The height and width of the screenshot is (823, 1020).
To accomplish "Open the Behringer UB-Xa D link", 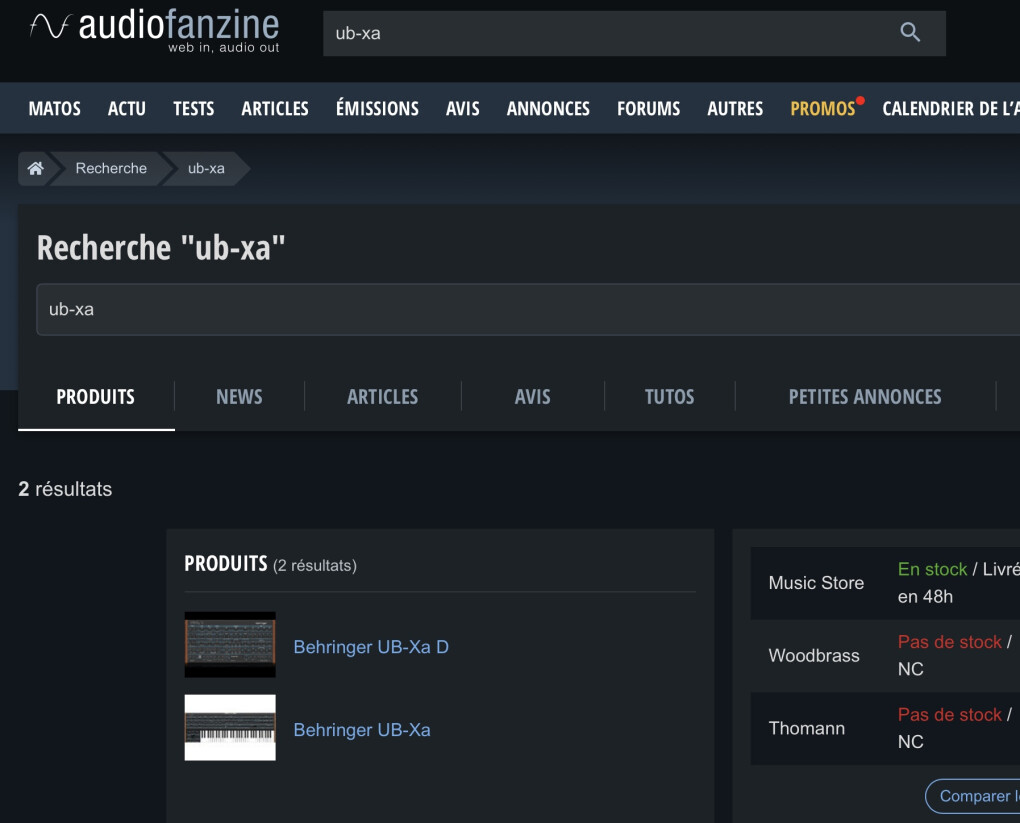I will tap(371, 647).
